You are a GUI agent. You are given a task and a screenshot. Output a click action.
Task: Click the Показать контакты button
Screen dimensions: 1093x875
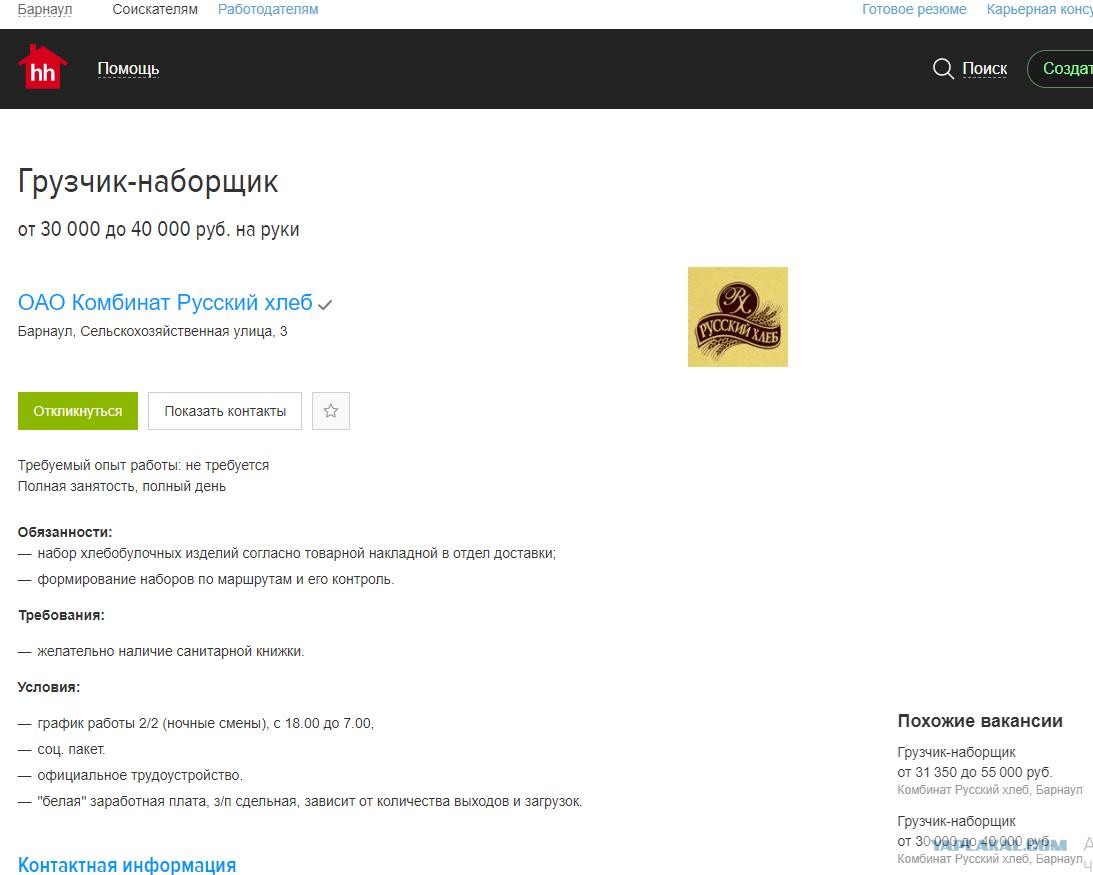tap(225, 411)
